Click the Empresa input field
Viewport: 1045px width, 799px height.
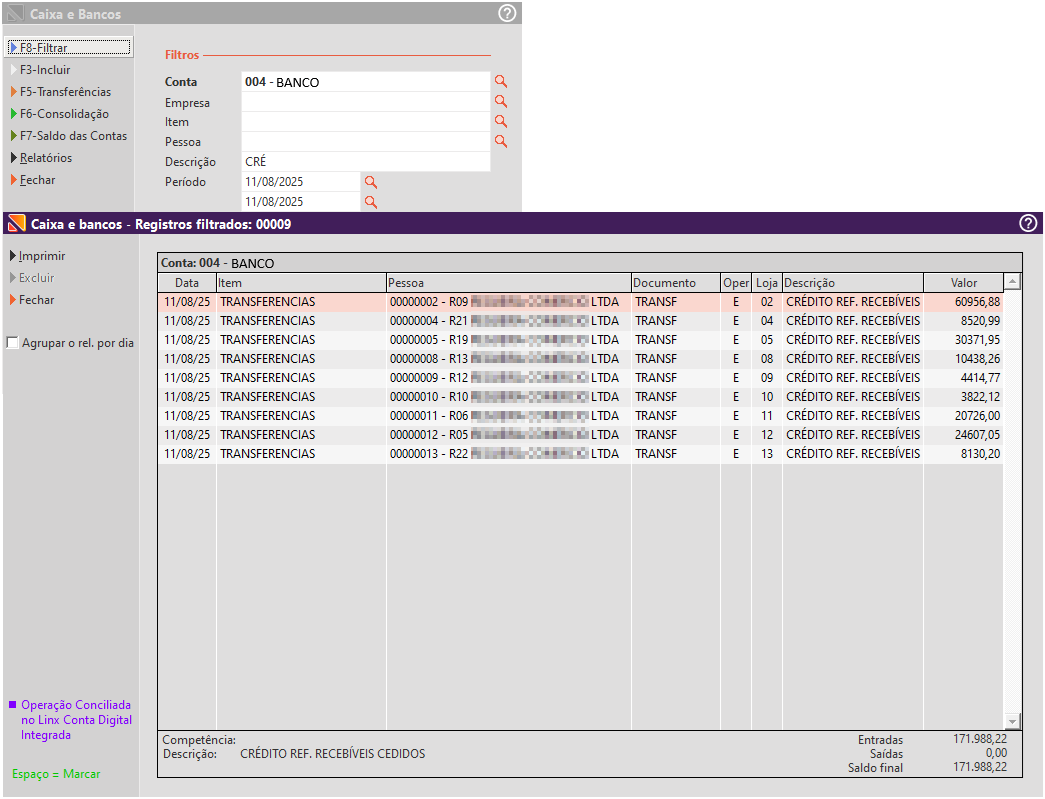(x=366, y=102)
